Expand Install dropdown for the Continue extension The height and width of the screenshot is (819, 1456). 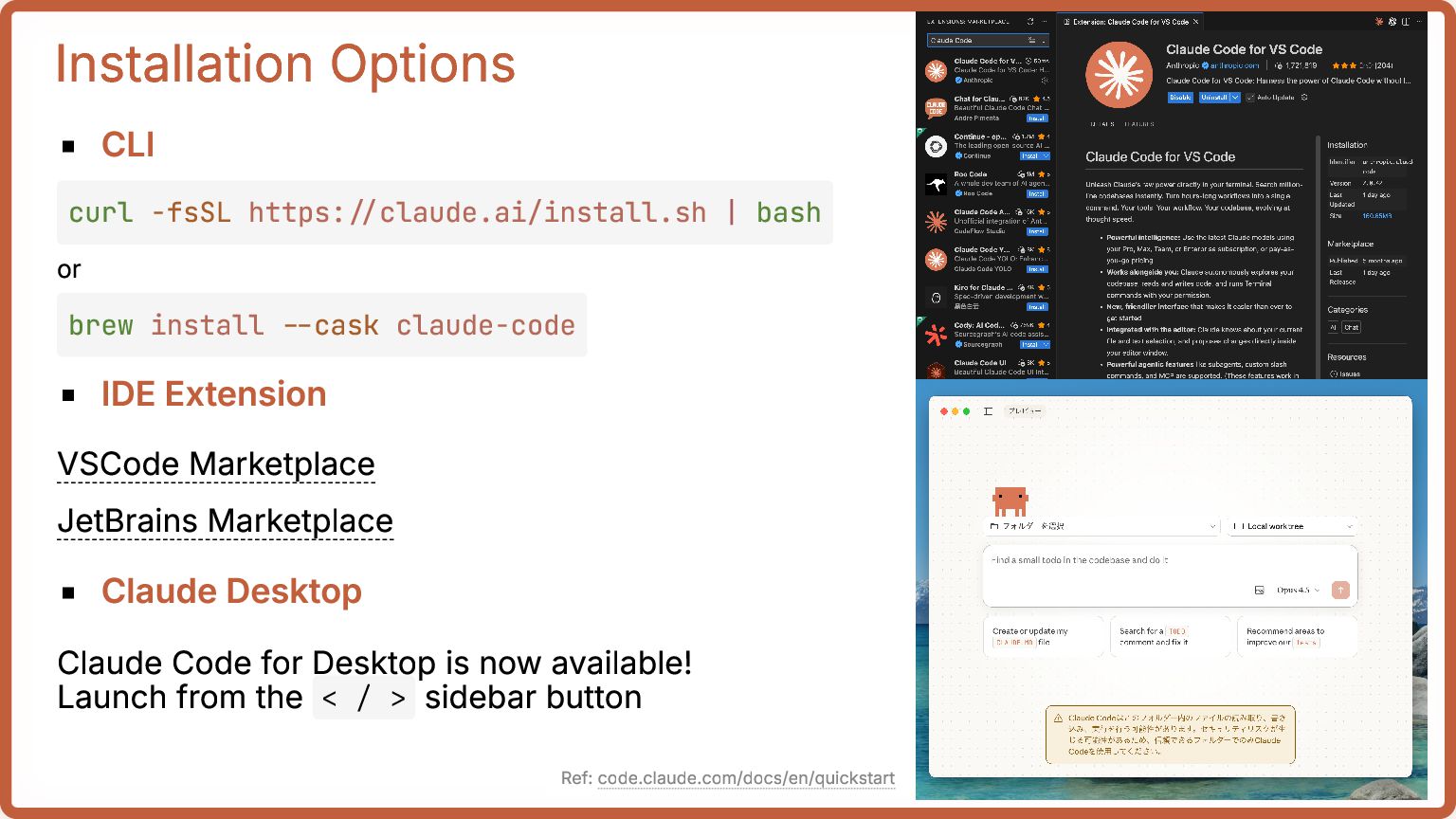(1045, 155)
